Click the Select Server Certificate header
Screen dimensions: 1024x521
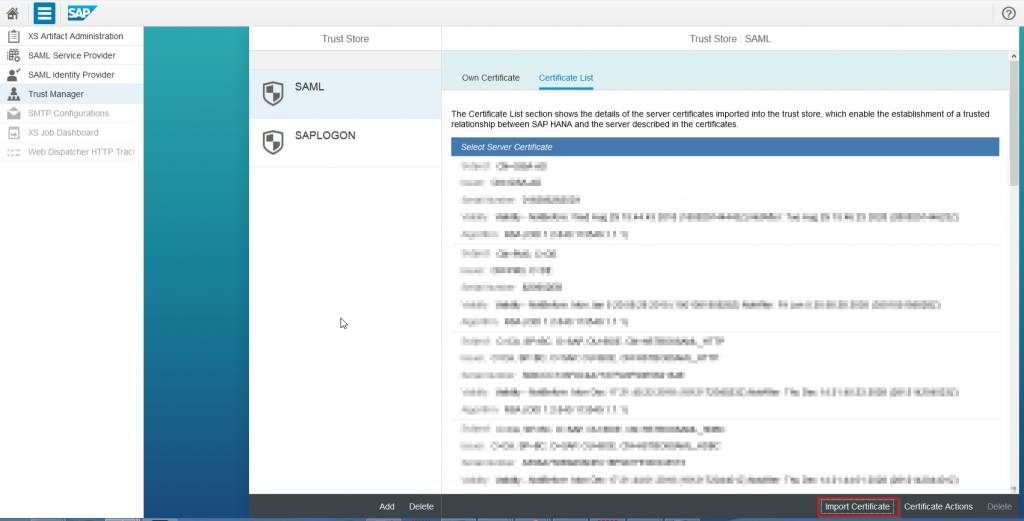coord(725,147)
